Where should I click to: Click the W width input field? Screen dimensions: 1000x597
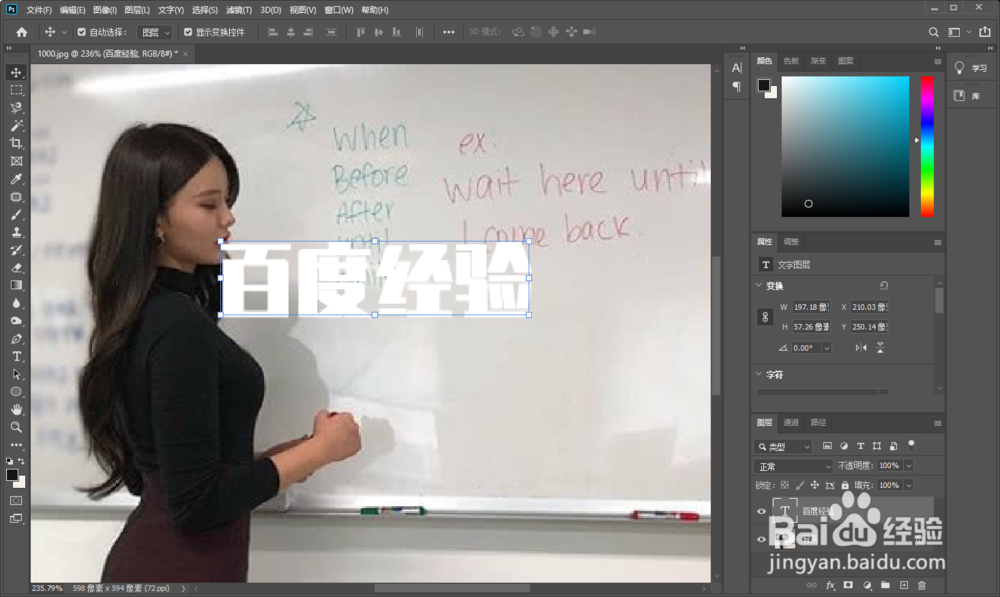[x=811, y=307]
